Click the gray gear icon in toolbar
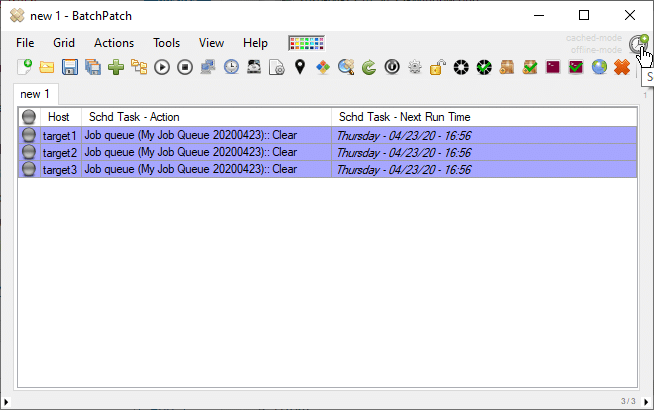654x410 pixels. [415, 67]
